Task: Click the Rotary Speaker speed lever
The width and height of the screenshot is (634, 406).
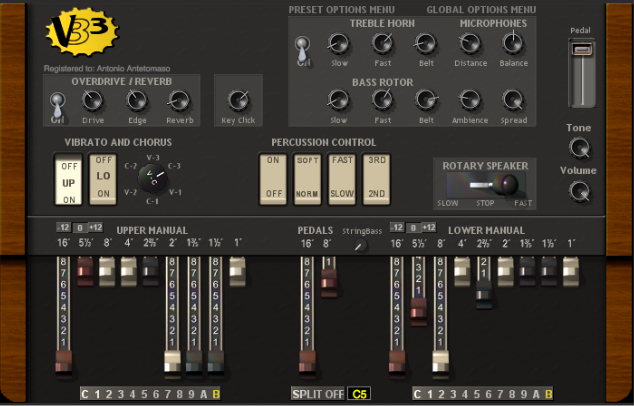Action: [x=495, y=185]
